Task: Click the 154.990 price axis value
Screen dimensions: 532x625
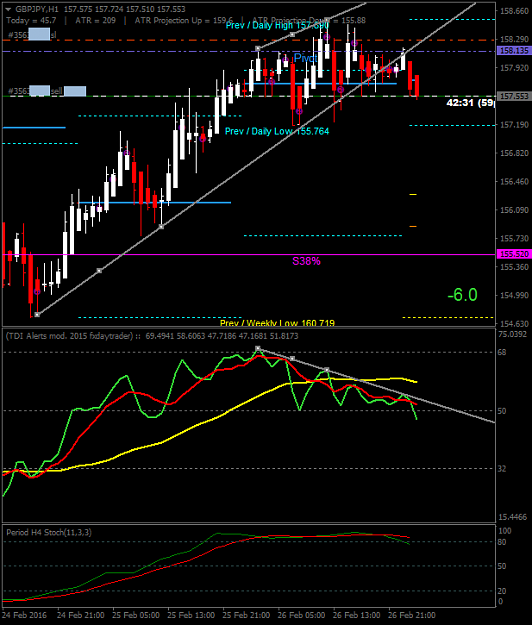Action: 514,295
